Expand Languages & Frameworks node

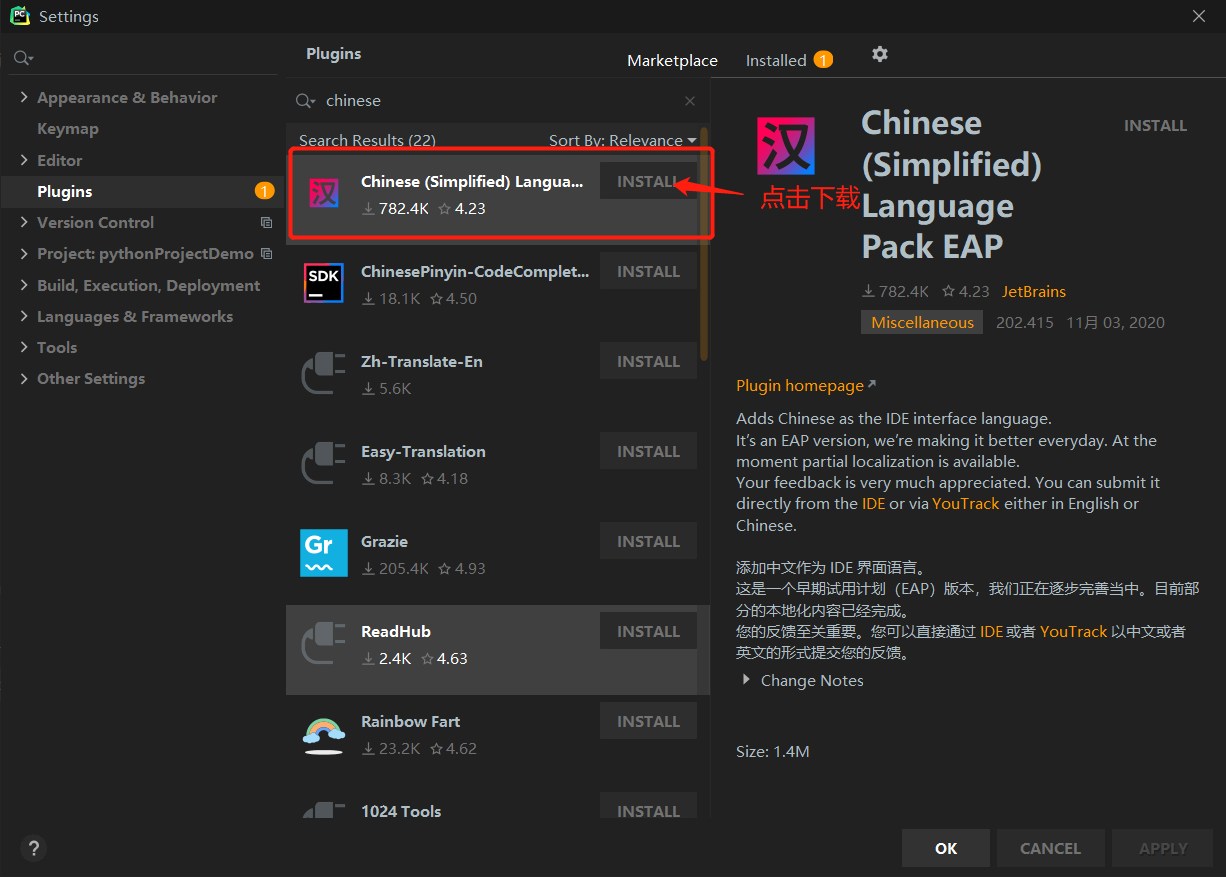(24, 317)
